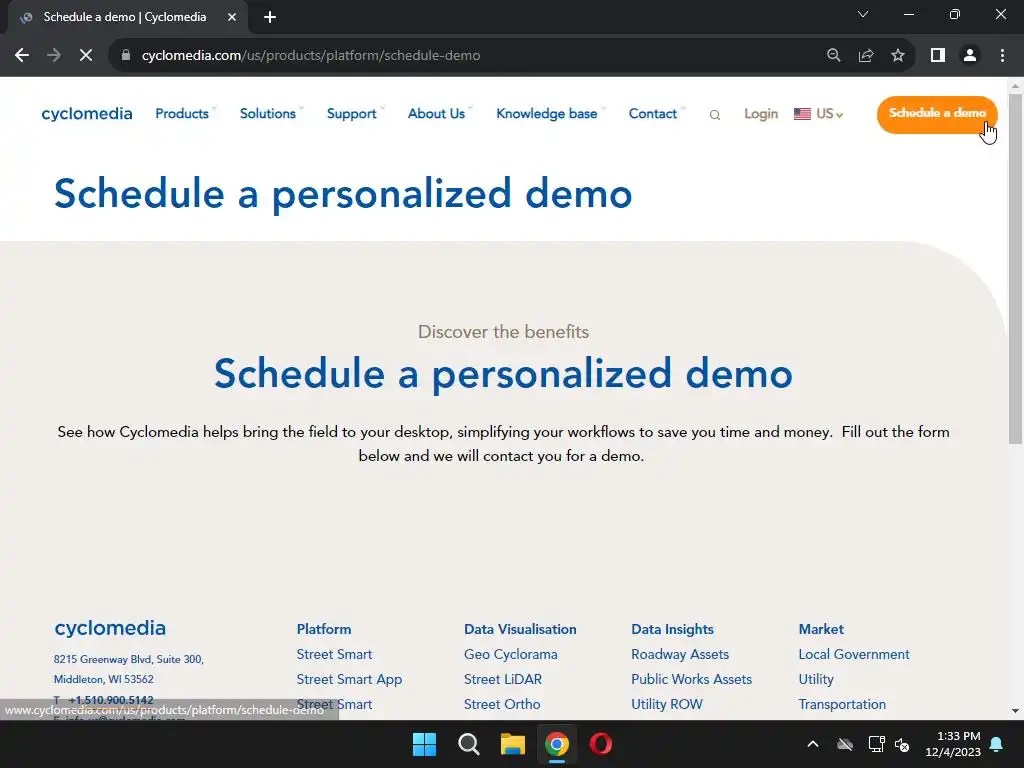The height and width of the screenshot is (768, 1024).
Task: Click the Platform footer heading
Action: tap(324, 629)
